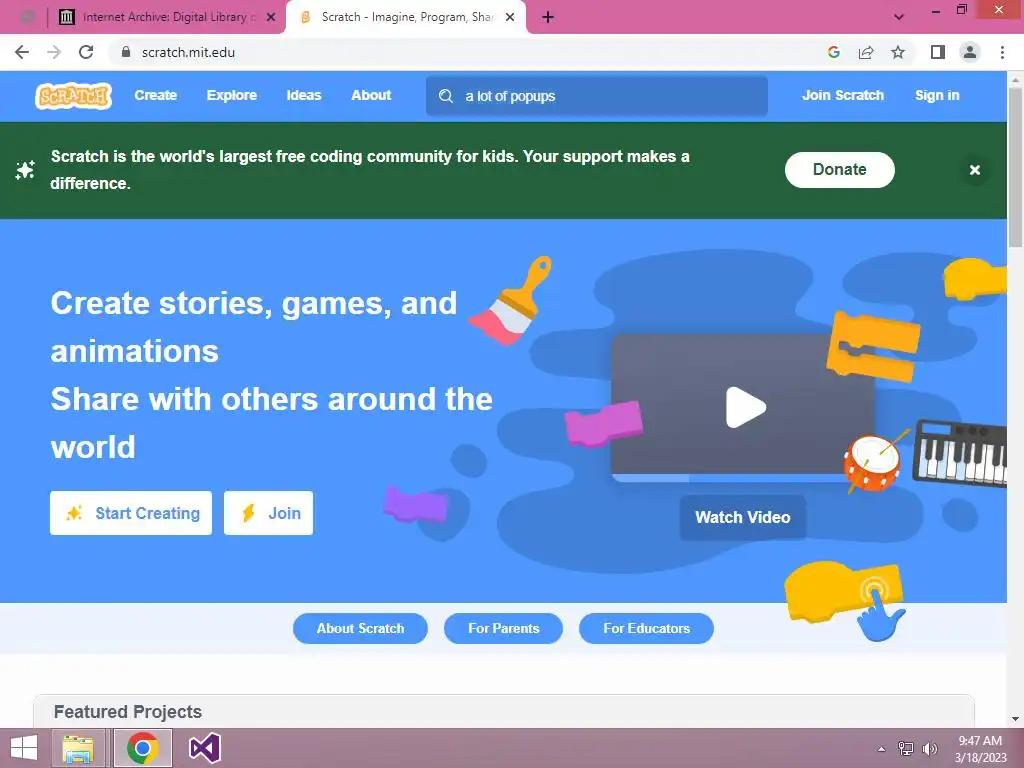Click the network tray icon
1024x768 pixels.
906,749
